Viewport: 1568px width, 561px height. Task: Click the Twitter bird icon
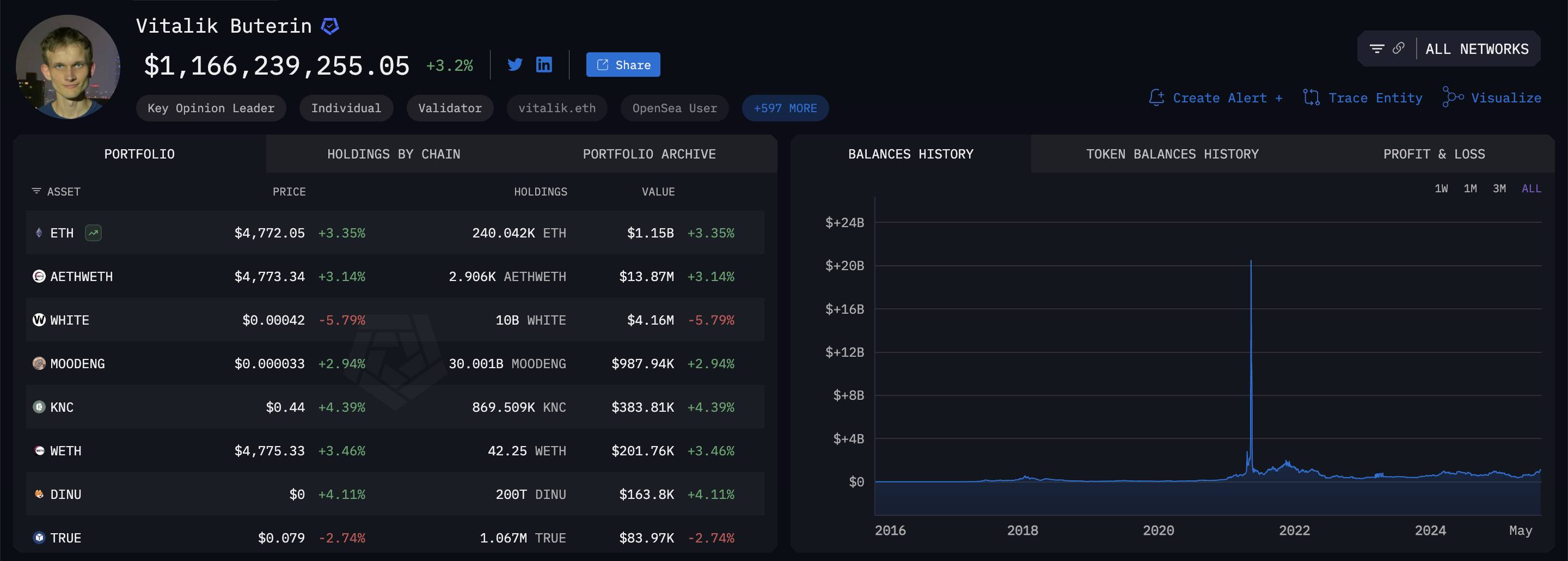coord(515,65)
